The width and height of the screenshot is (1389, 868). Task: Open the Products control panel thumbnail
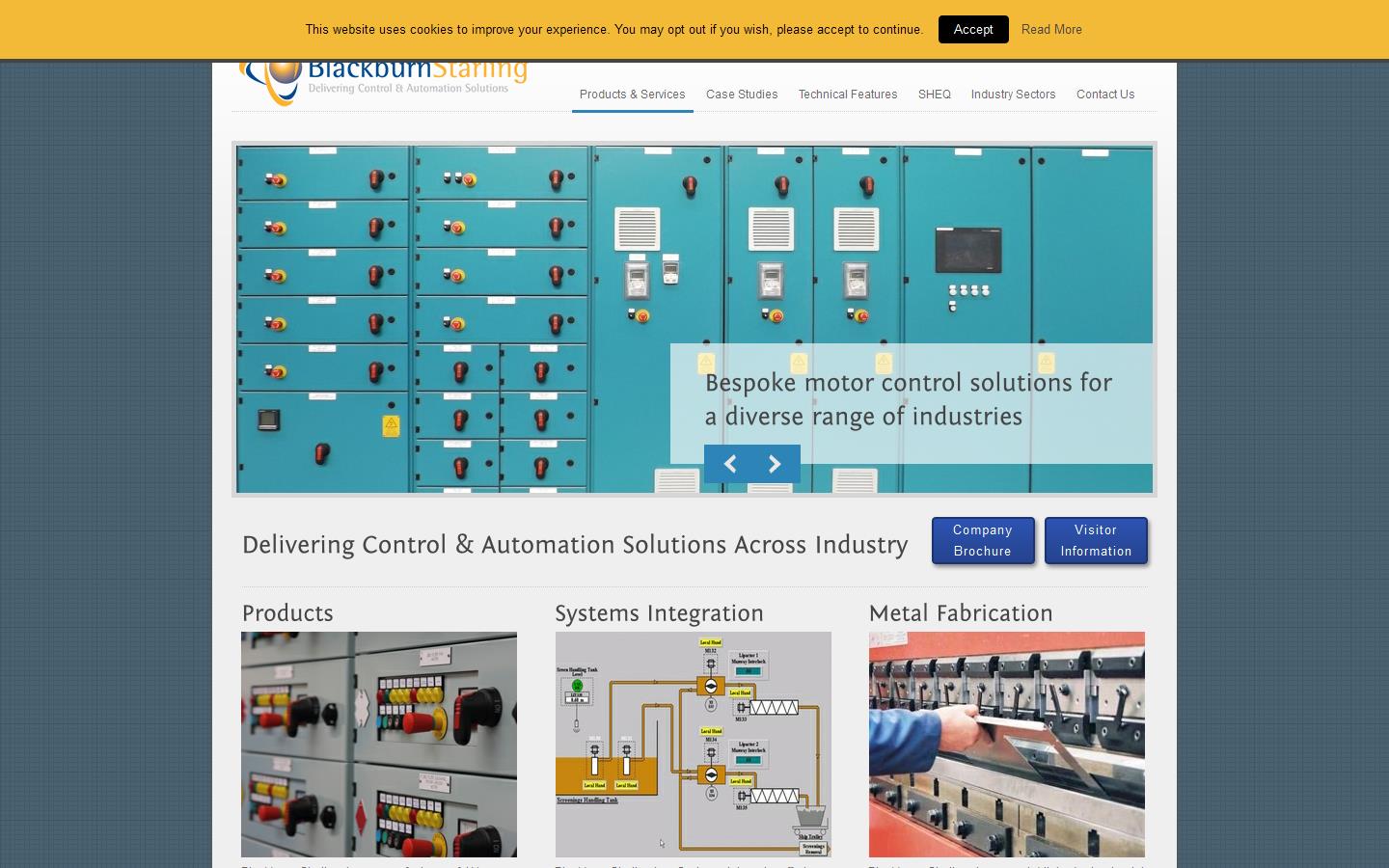click(379, 744)
